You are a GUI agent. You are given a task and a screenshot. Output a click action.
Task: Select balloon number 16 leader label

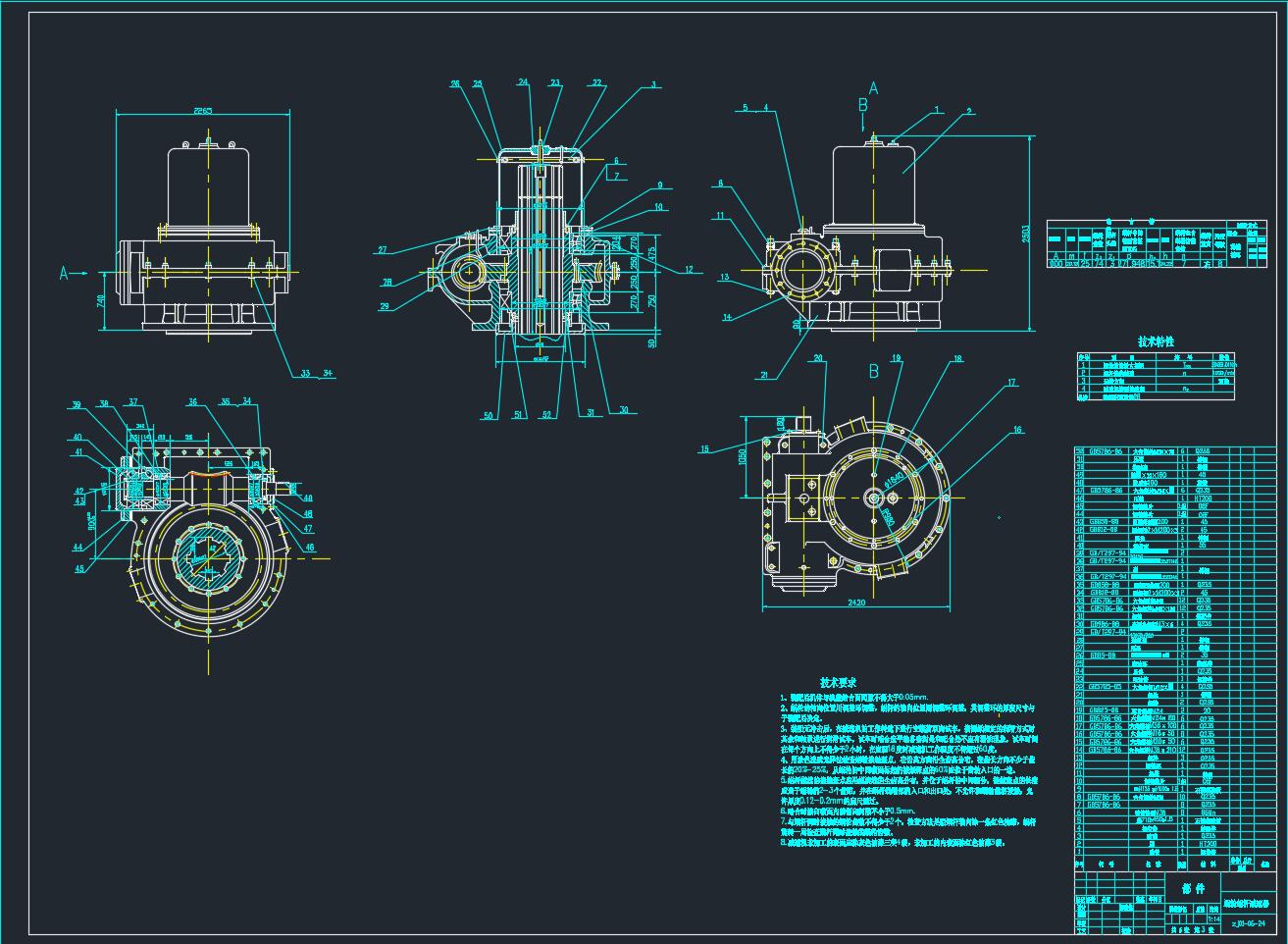coord(1017,430)
